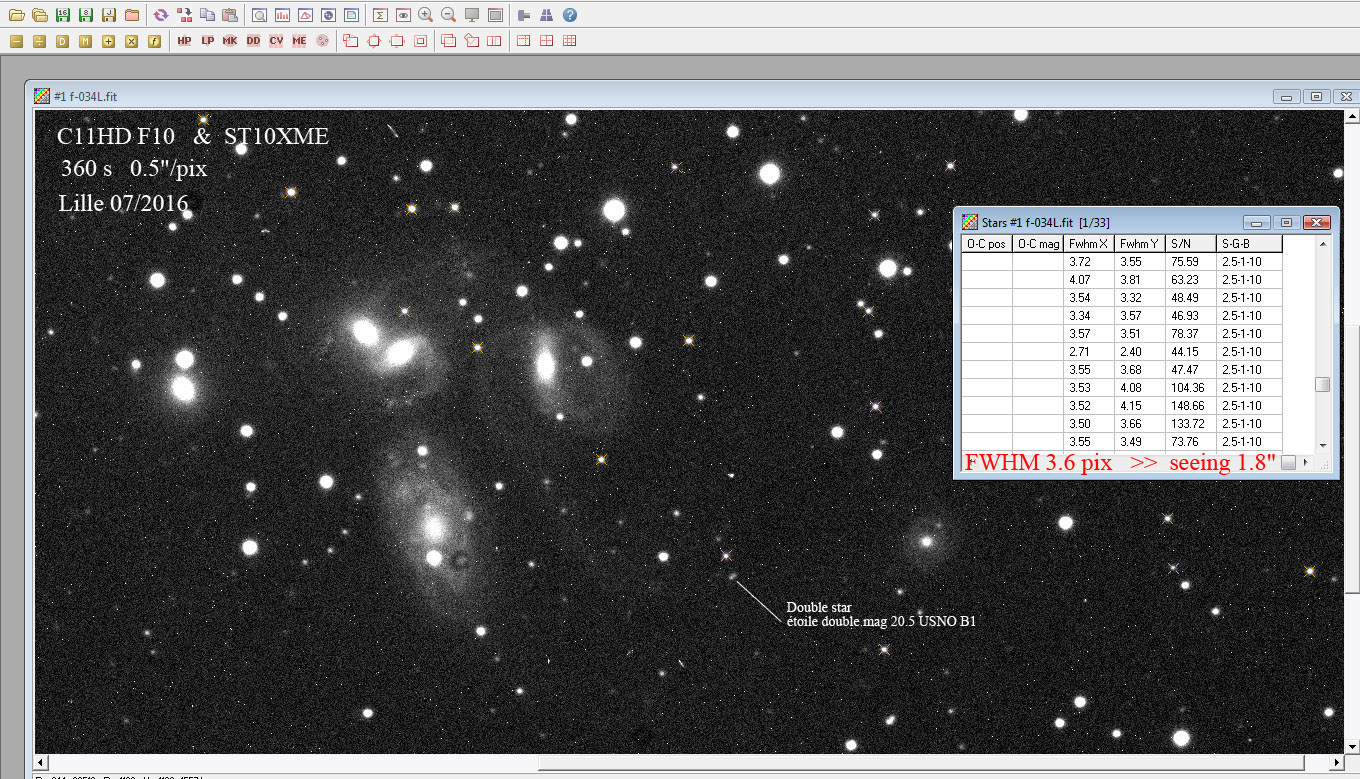Save image as 16-bit with the floppy icon
Viewport: 1360px width, 779px height.
[x=63, y=15]
